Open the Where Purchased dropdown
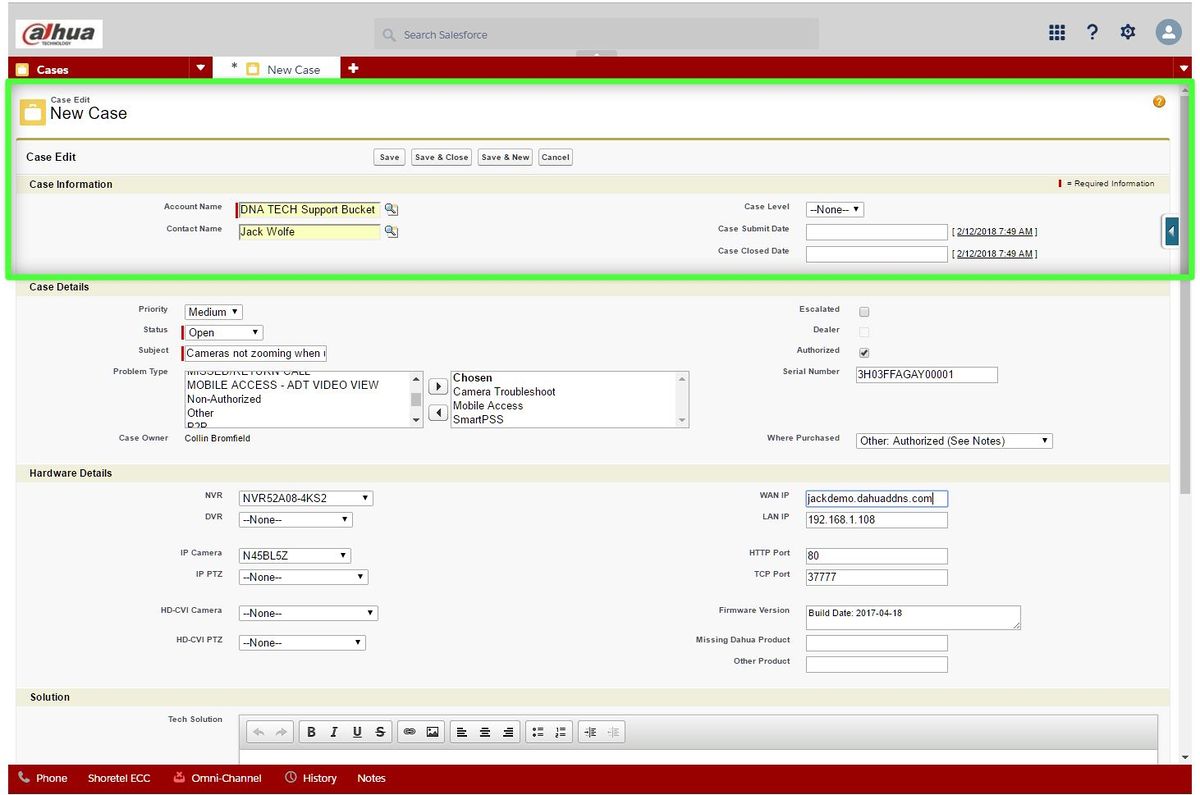The image size is (1200, 795). [x=954, y=441]
